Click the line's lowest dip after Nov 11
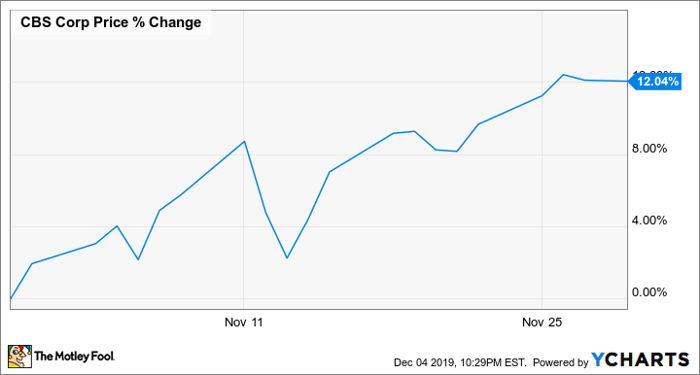The width and height of the screenshot is (700, 375). (x=287, y=258)
